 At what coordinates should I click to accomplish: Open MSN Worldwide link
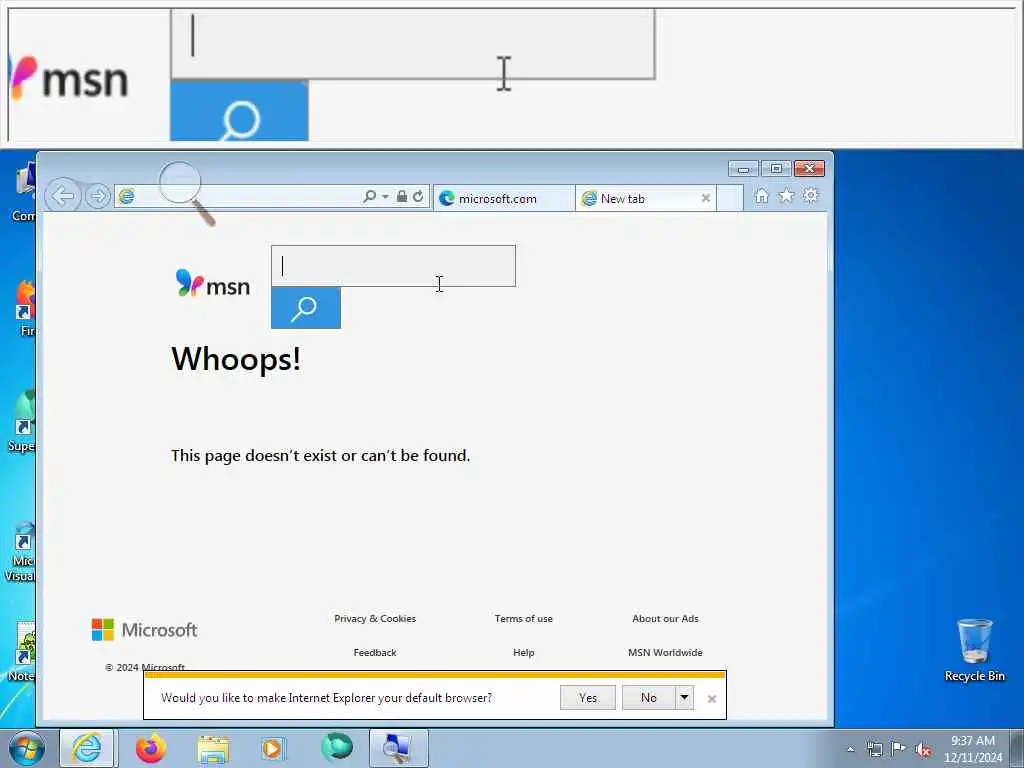click(x=665, y=652)
